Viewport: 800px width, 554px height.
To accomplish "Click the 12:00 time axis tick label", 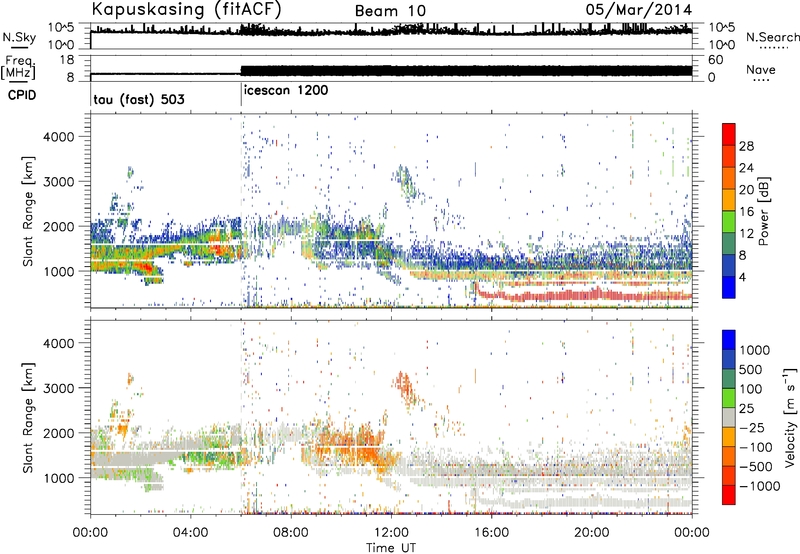I will (391, 533).
